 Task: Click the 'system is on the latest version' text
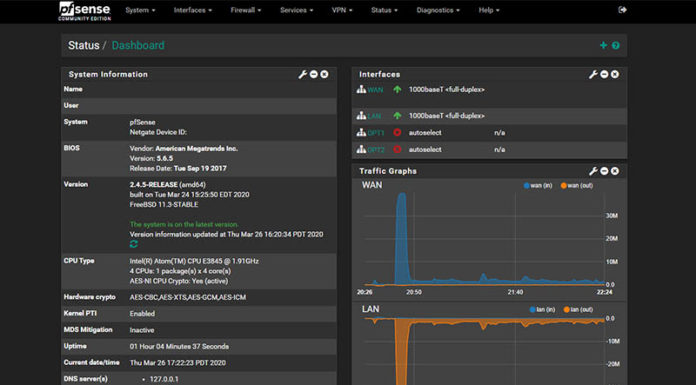click(184, 225)
